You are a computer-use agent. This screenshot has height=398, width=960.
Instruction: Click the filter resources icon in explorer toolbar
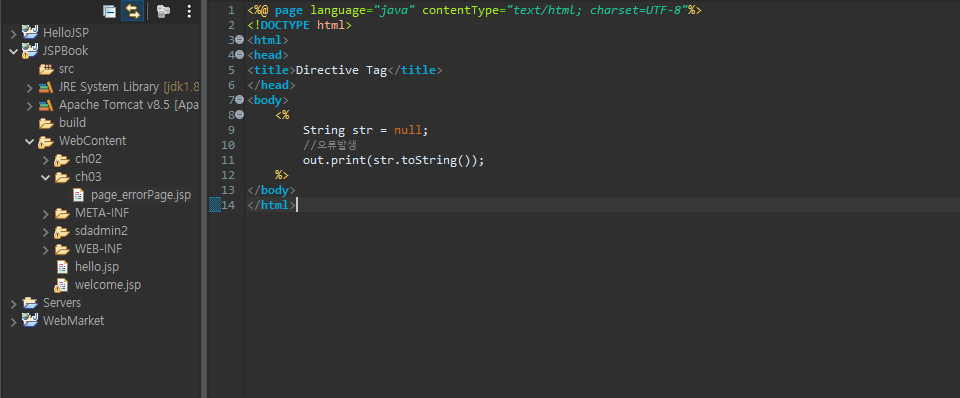coord(162,11)
